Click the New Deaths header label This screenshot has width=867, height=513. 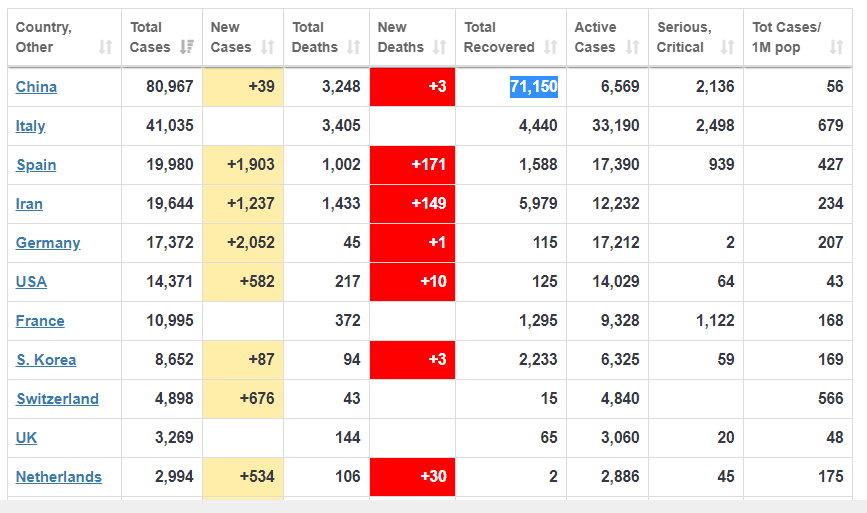point(400,37)
